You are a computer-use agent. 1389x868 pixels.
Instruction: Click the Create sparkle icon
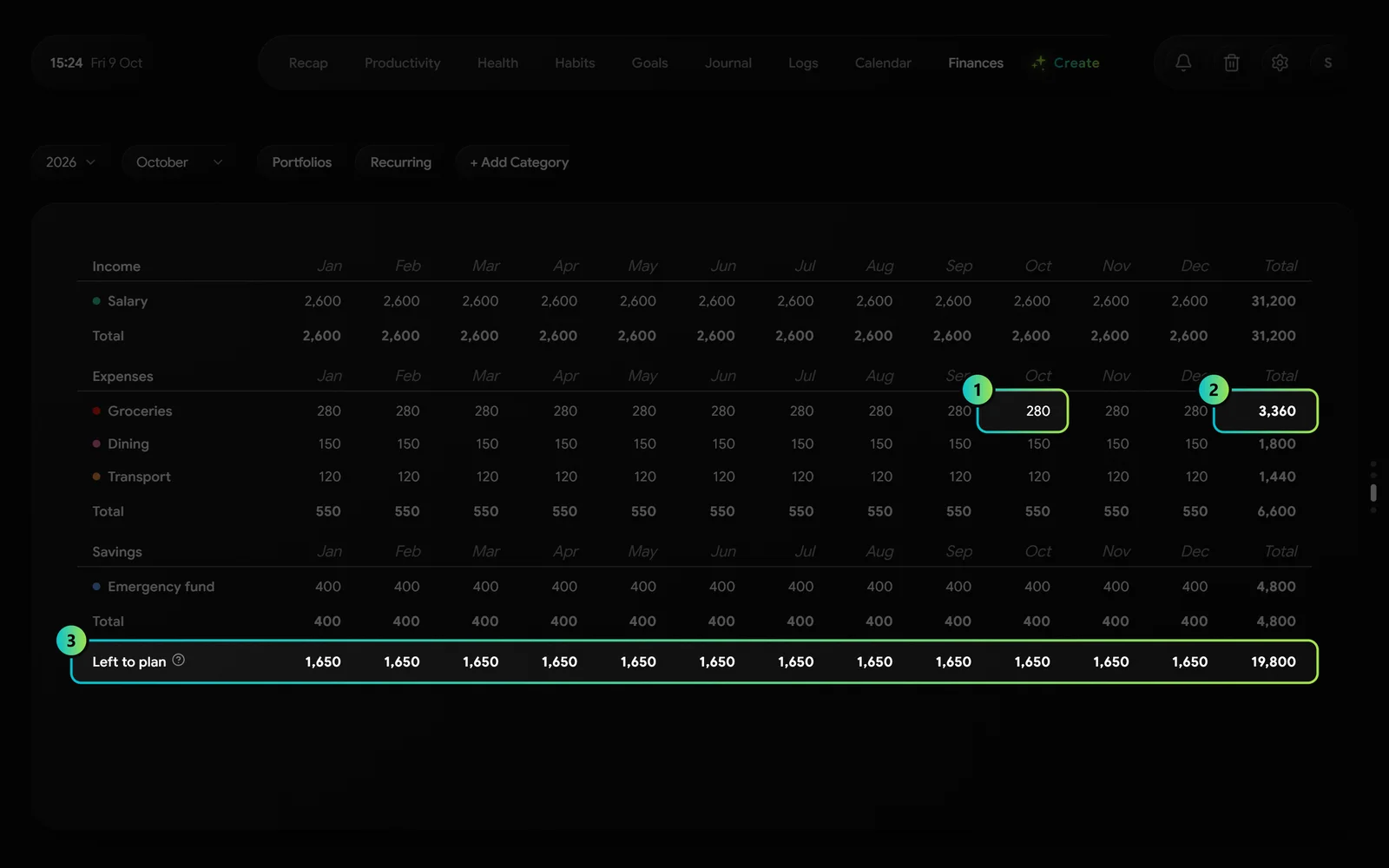point(1039,62)
